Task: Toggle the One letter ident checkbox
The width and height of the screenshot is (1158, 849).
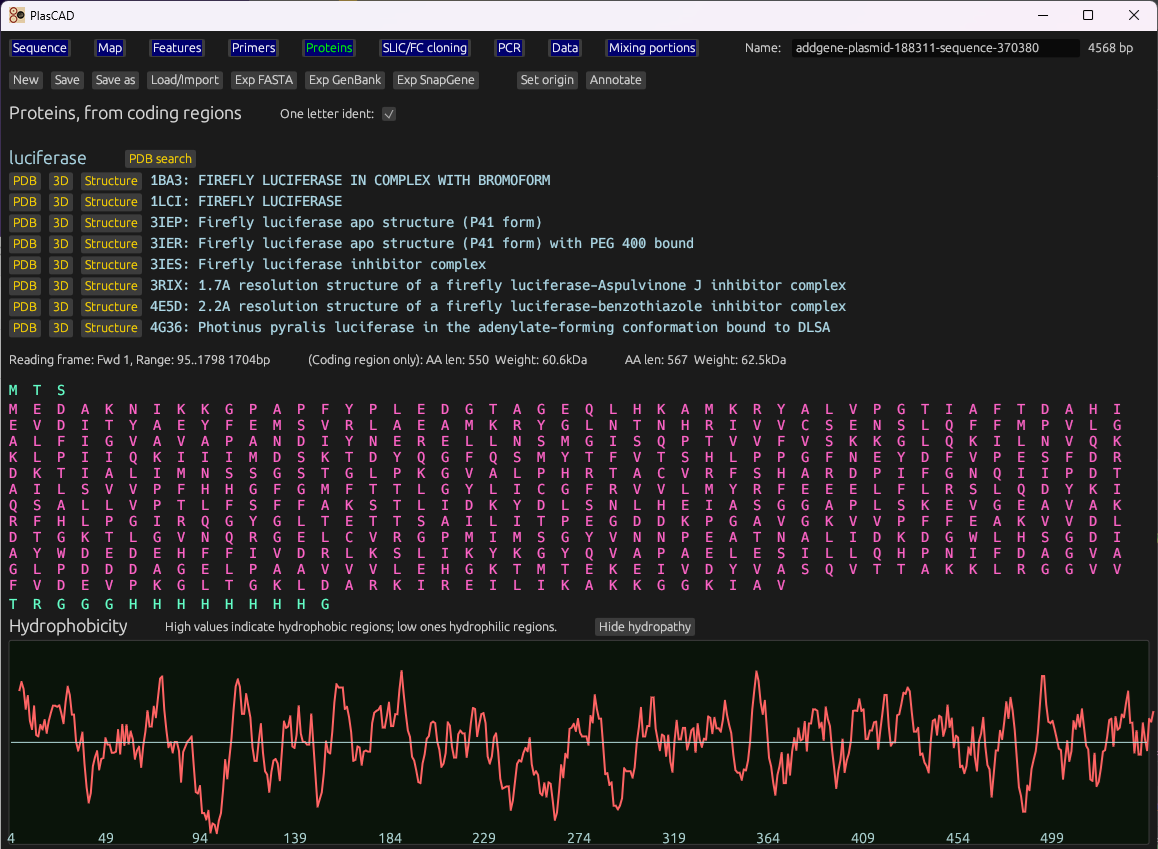Action: (389, 114)
